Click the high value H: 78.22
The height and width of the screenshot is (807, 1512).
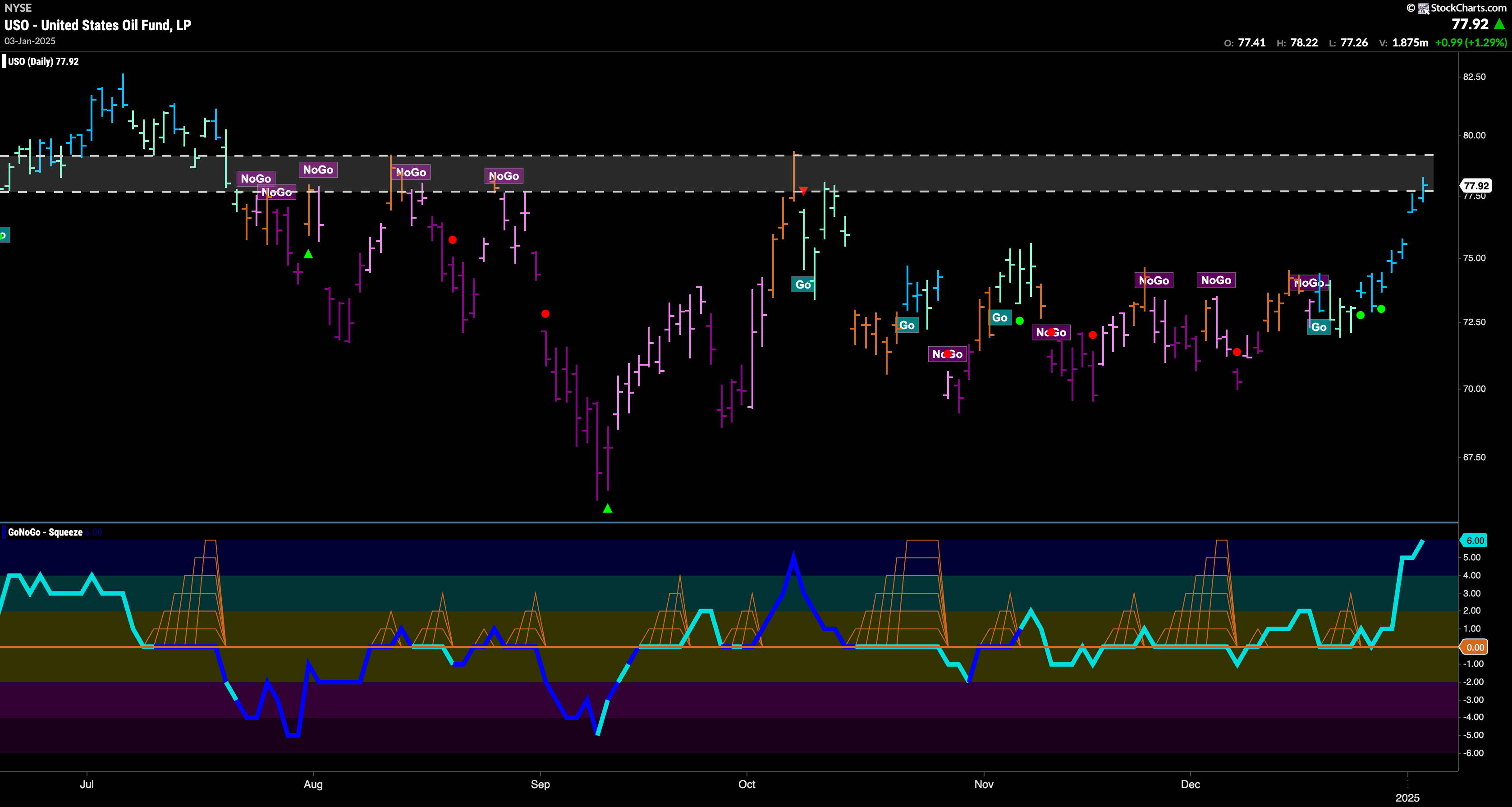click(1297, 43)
